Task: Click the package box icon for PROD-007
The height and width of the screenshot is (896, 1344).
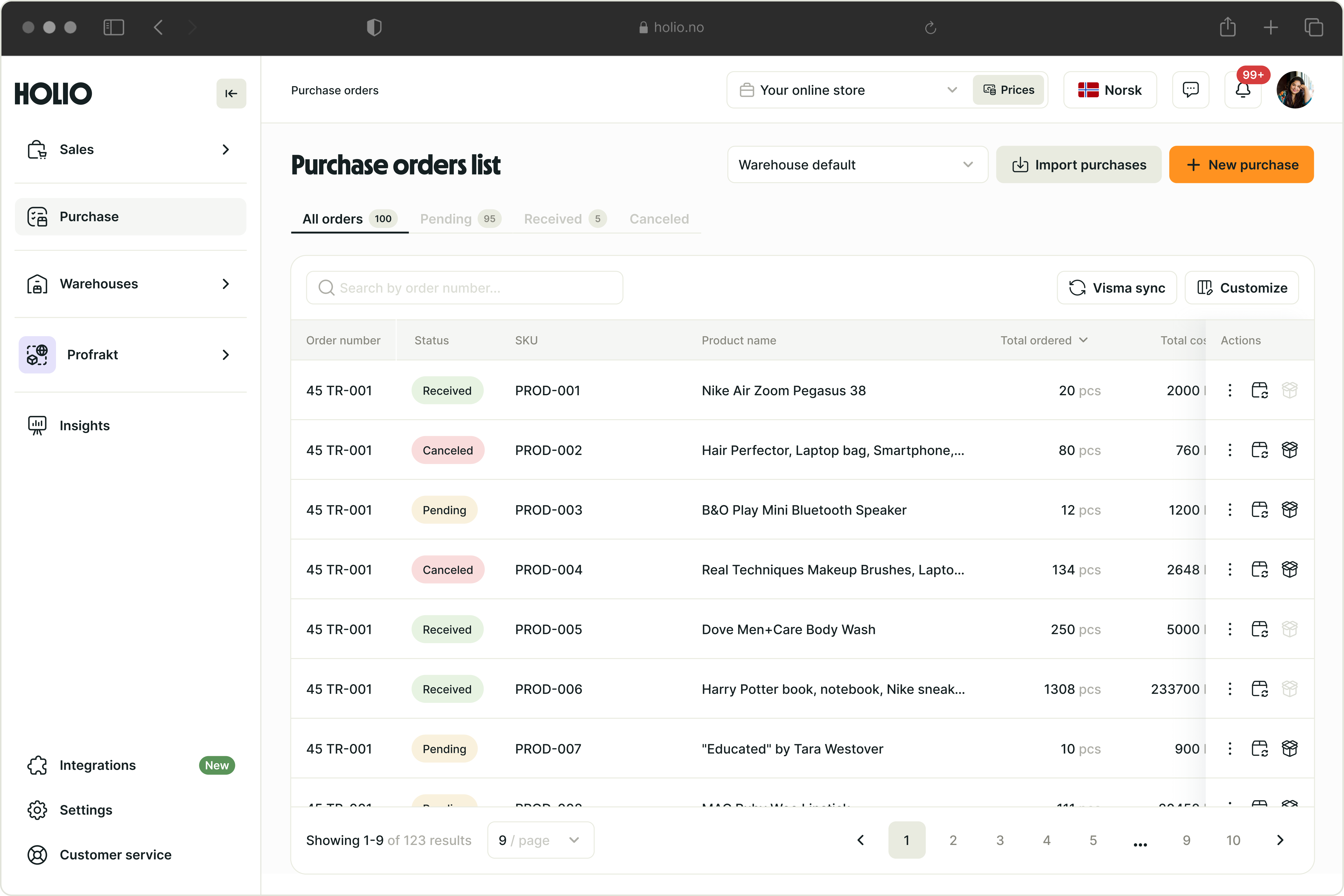Action: (x=1289, y=749)
